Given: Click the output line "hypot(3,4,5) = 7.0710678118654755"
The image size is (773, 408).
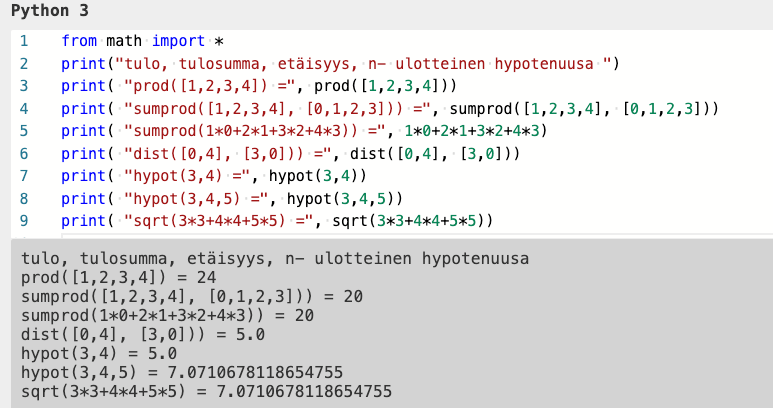Looking at the screenshot, I should coord(181,371).
